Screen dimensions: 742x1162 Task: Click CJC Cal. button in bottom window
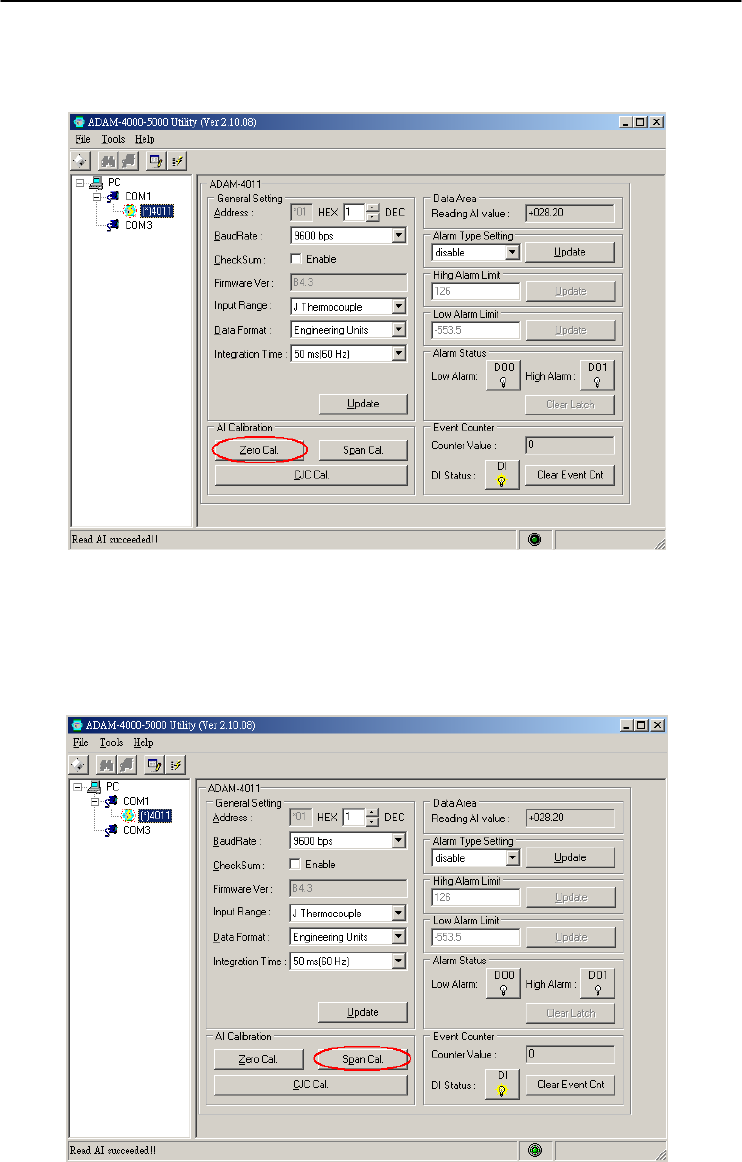tap(311, 1084)
